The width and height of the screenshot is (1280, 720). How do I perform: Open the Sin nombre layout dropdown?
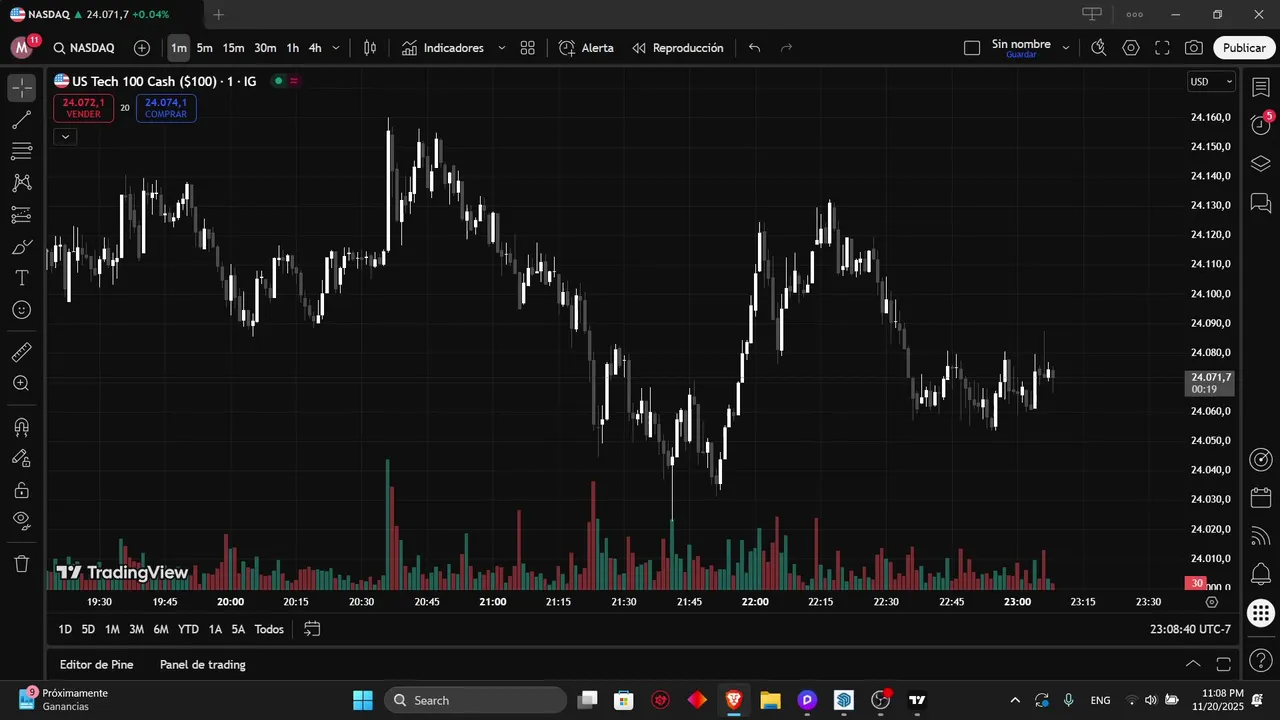pyautogui.click(x=1066, y=48)
